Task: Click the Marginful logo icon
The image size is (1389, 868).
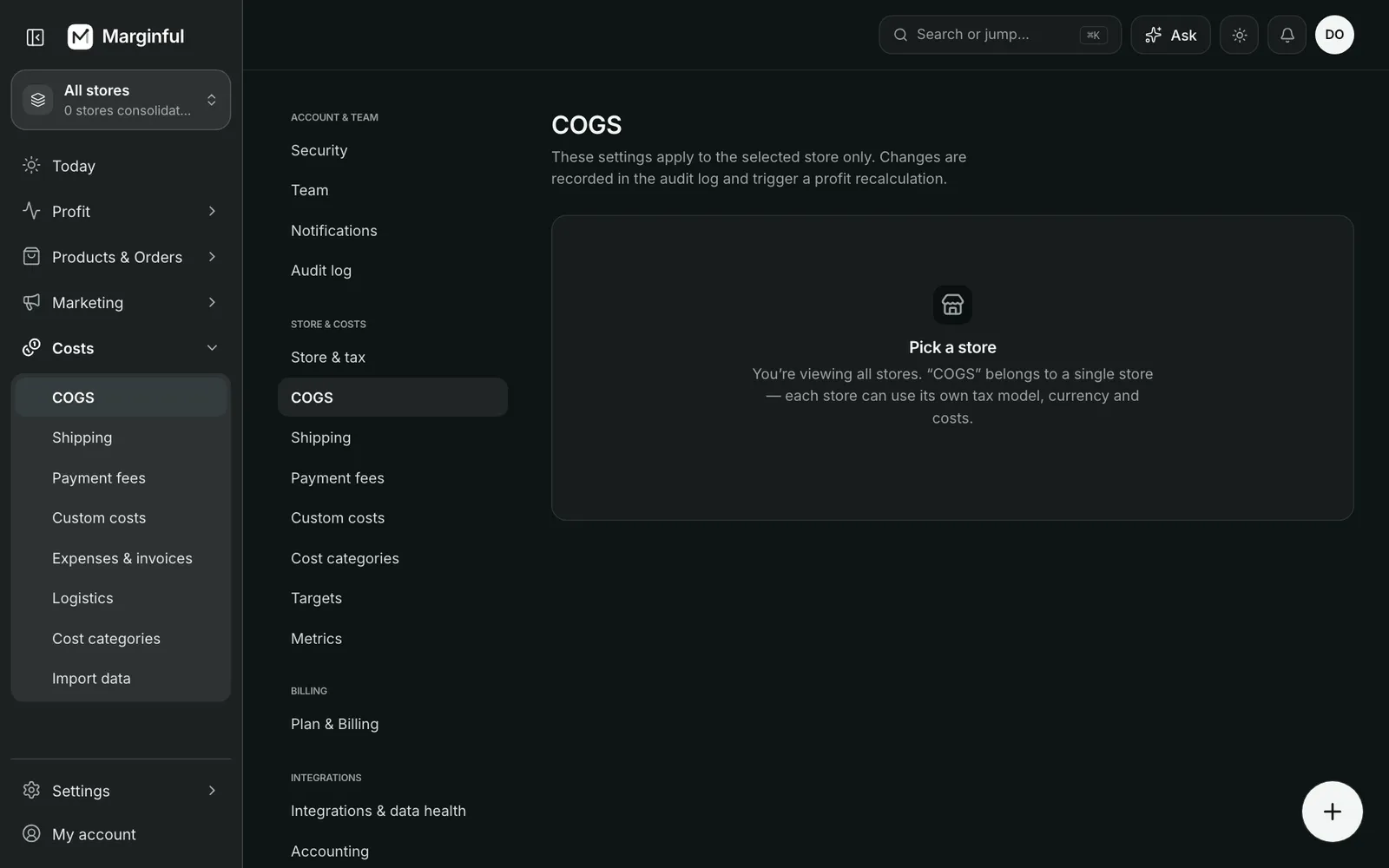Action: [x=80, y=36]
